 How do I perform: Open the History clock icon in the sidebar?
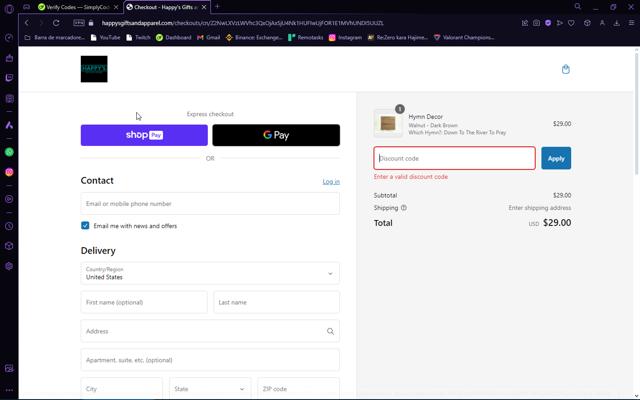[9, 226]
